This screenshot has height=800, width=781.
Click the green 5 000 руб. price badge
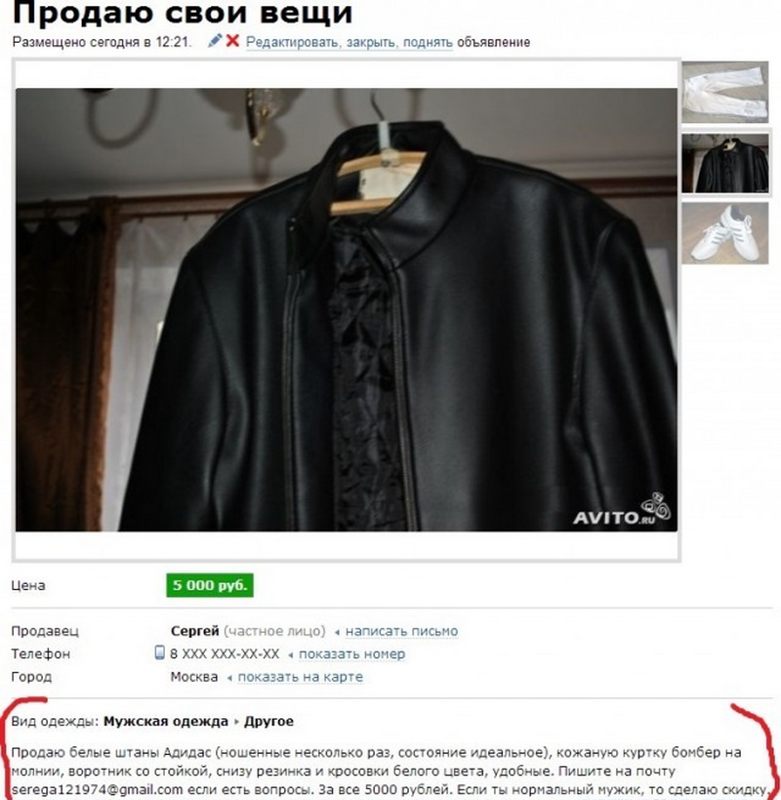(x=210, y=585)
